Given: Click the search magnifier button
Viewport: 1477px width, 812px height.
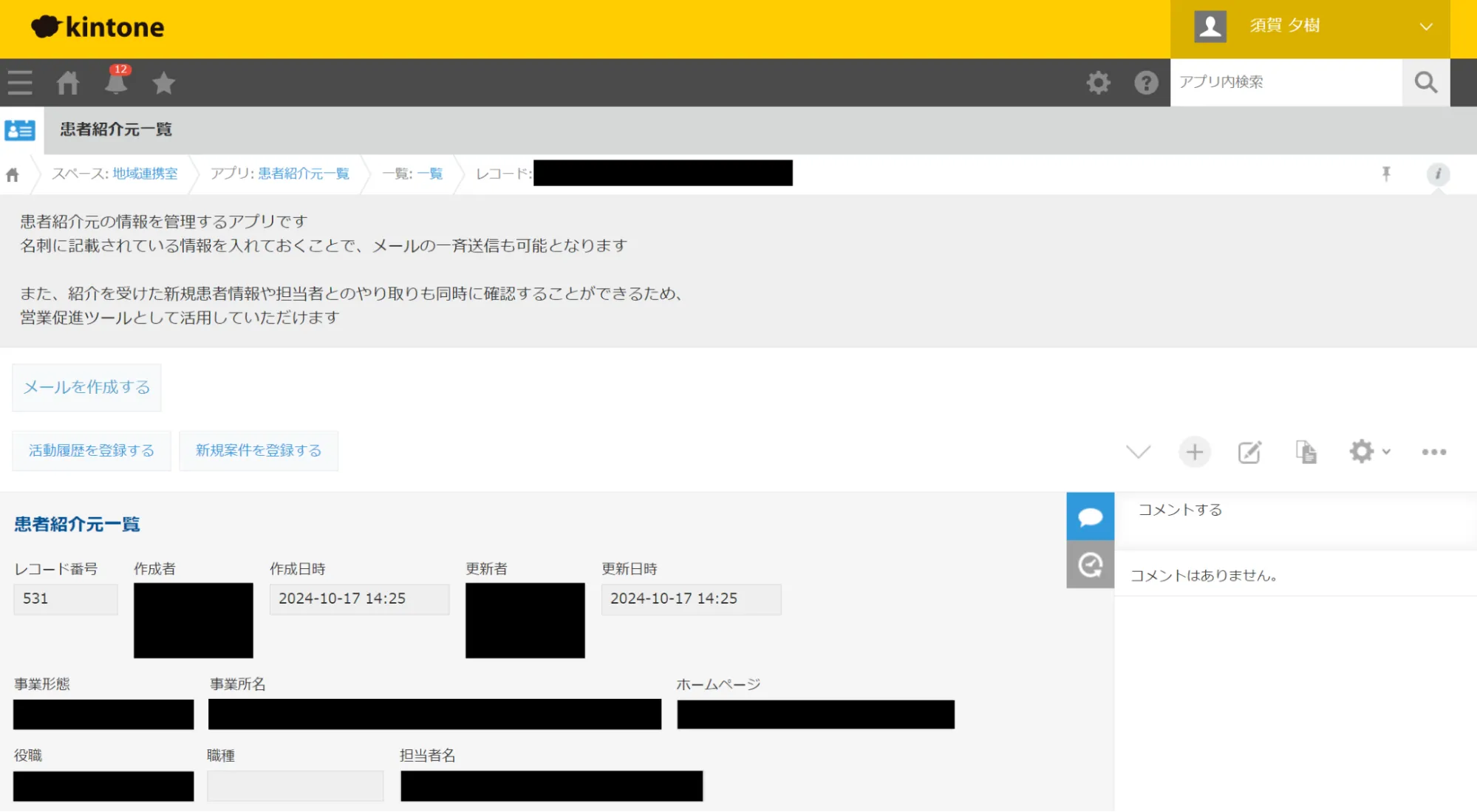Looking at the screenshot, I should [x=1425, y=83].
